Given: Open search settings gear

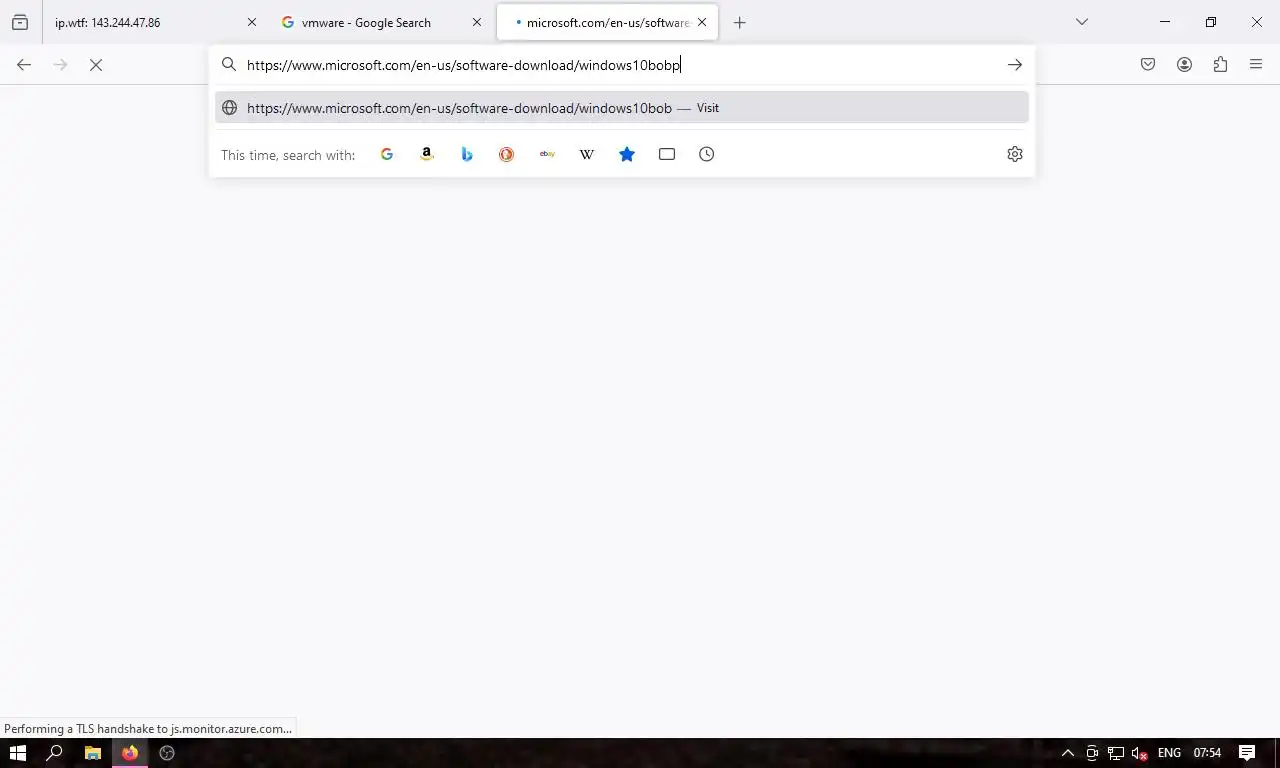Looking at the screenshot, I should 1015,154.
